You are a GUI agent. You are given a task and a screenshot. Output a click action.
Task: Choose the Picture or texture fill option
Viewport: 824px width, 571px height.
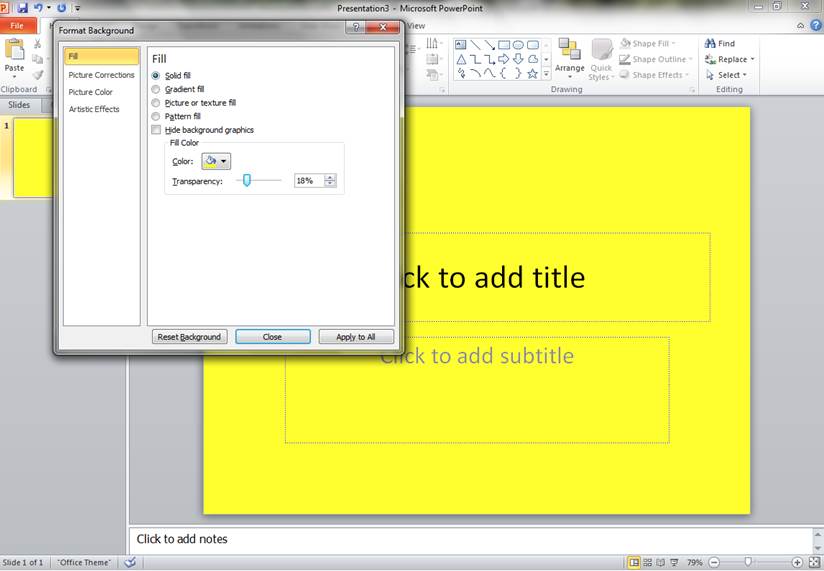pyautogui.click(x=155, y=103)
